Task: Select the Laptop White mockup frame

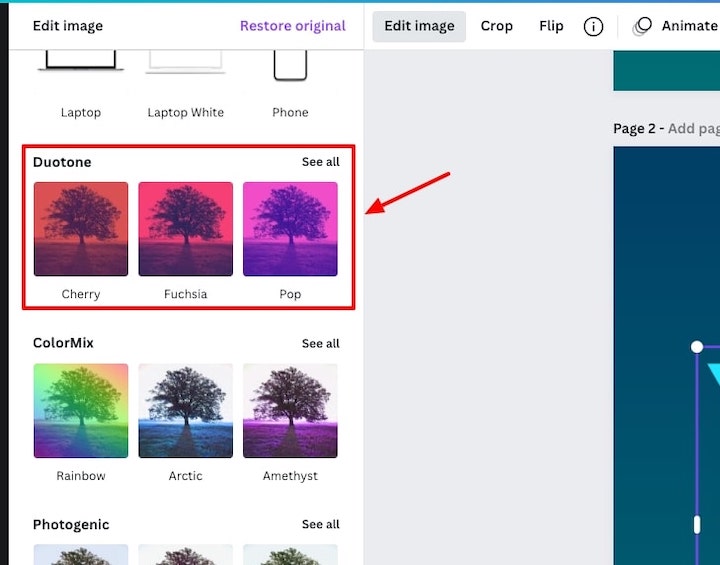Action: (x=186, y=67)
